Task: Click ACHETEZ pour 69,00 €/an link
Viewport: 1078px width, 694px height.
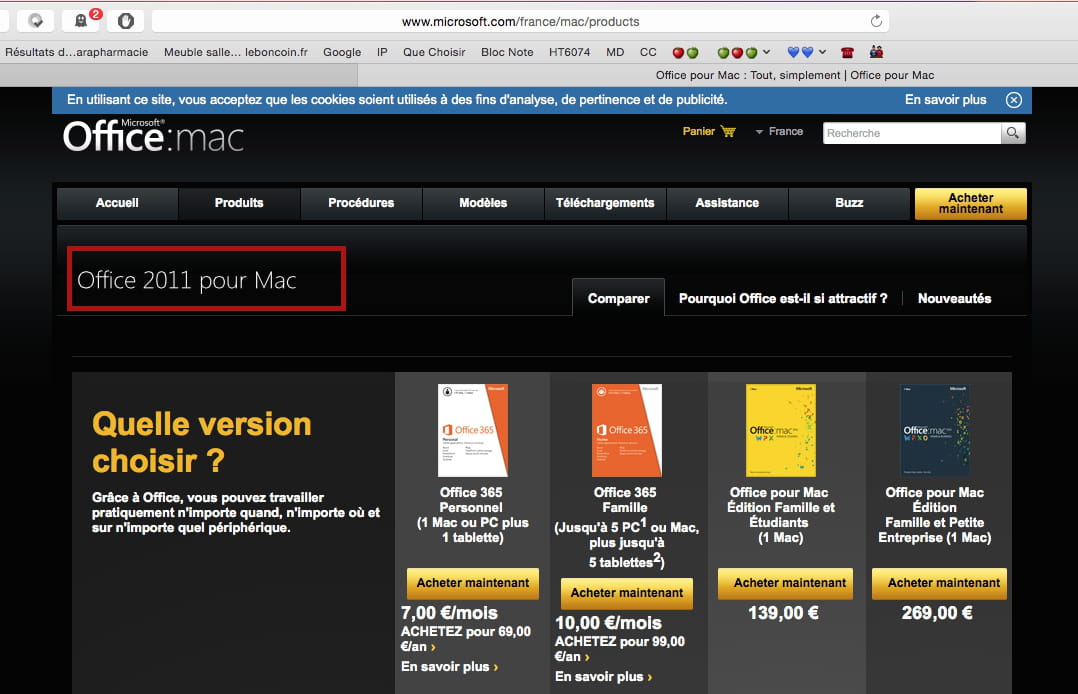Action: tap(465, 639)
